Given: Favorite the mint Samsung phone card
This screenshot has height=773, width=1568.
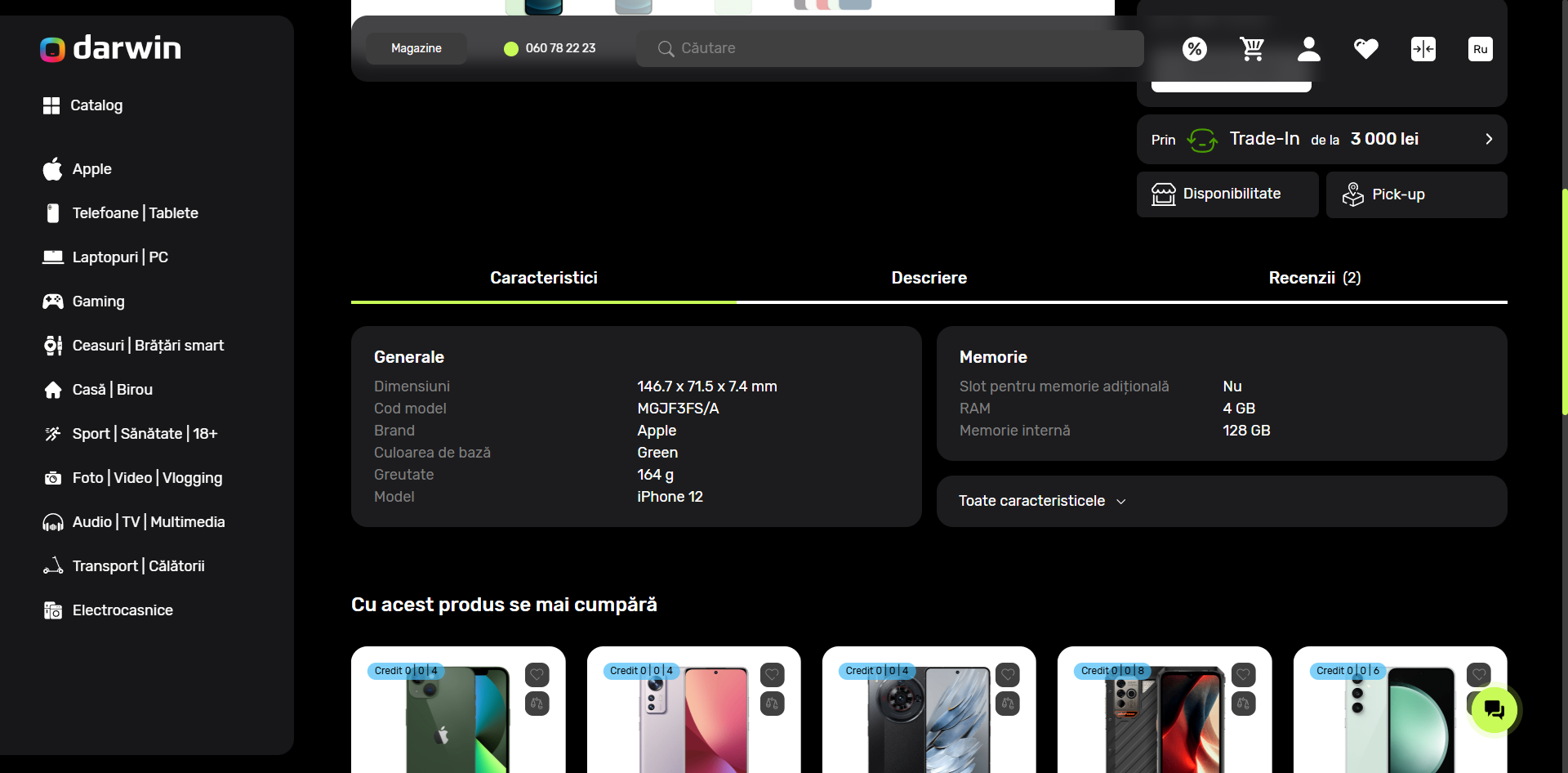Looking at the screenshot, I should [x=1478, y=675].
